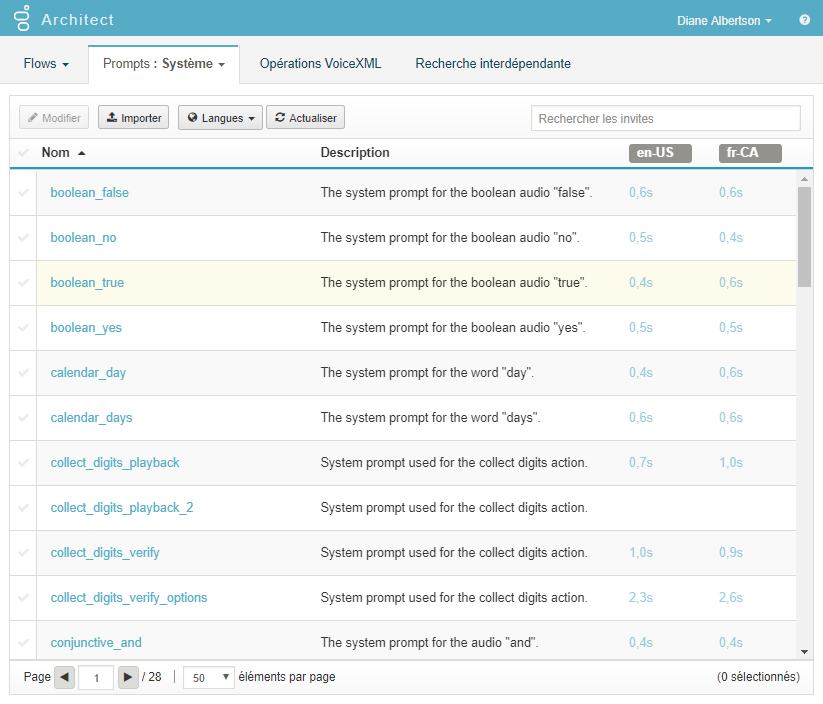Click the help question mark icon
The image size is (823, 704).
tap(805, 18)
